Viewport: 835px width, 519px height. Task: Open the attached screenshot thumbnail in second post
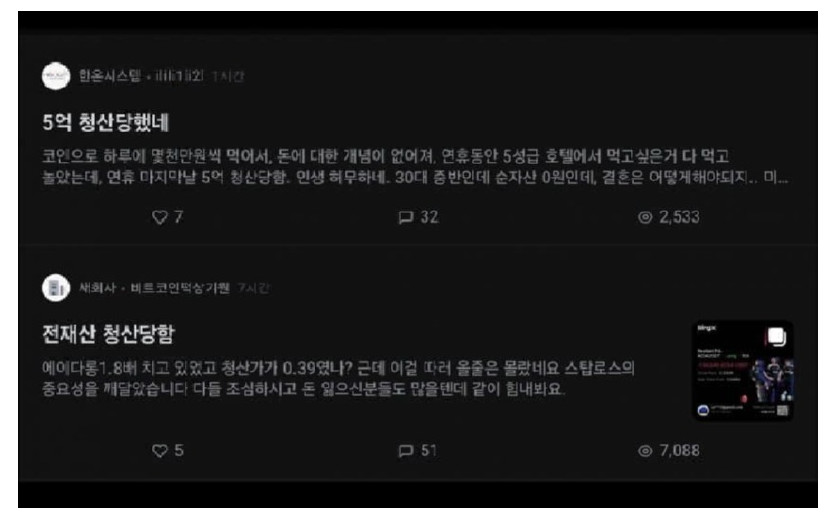(x=743, y=370)
